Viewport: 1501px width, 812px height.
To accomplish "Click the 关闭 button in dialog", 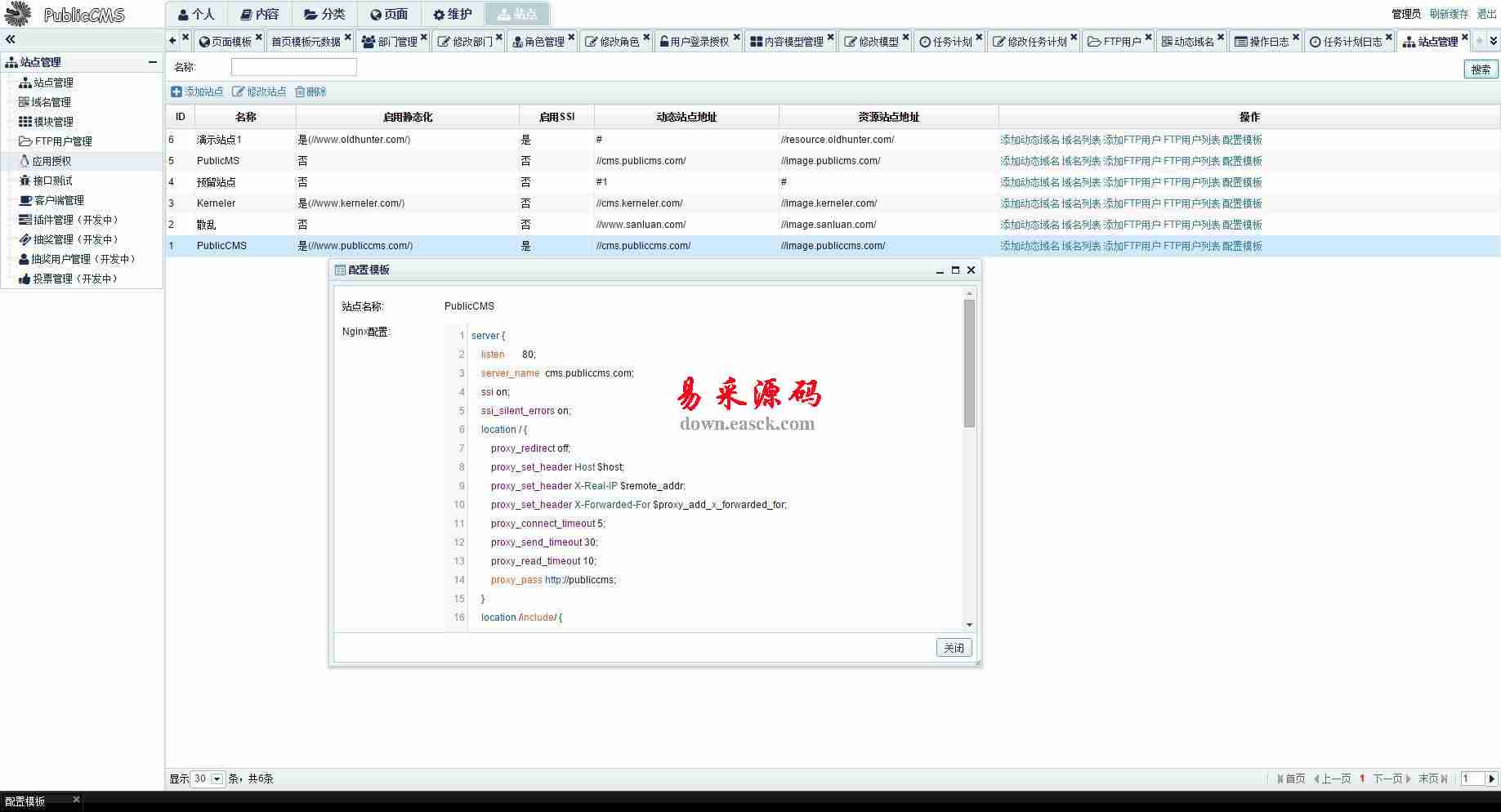I will (x=954, y=648).
